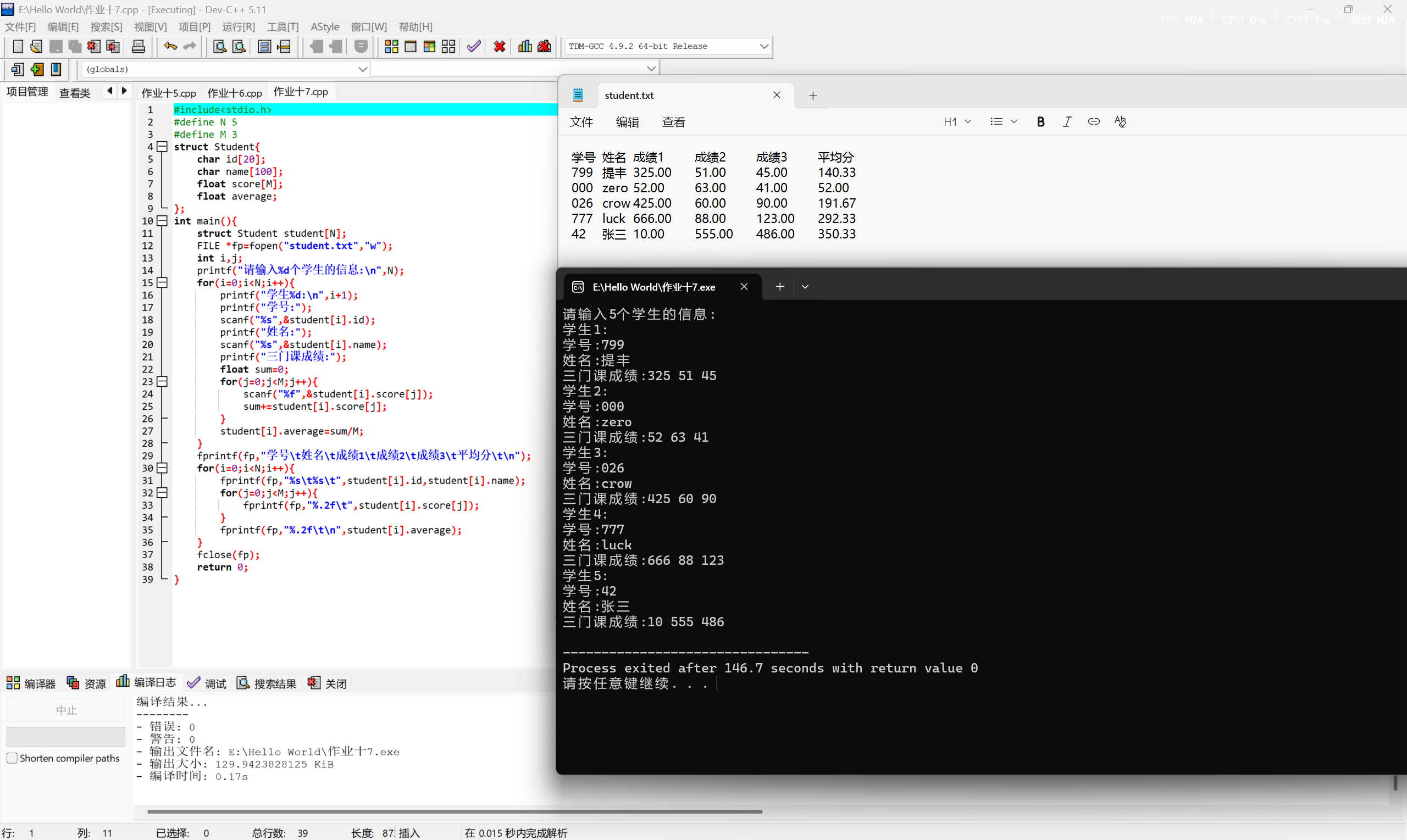The image size is (1407, 840).
Task: Switch to the 作业十5.cpp tab
Action: pos(168,92)
